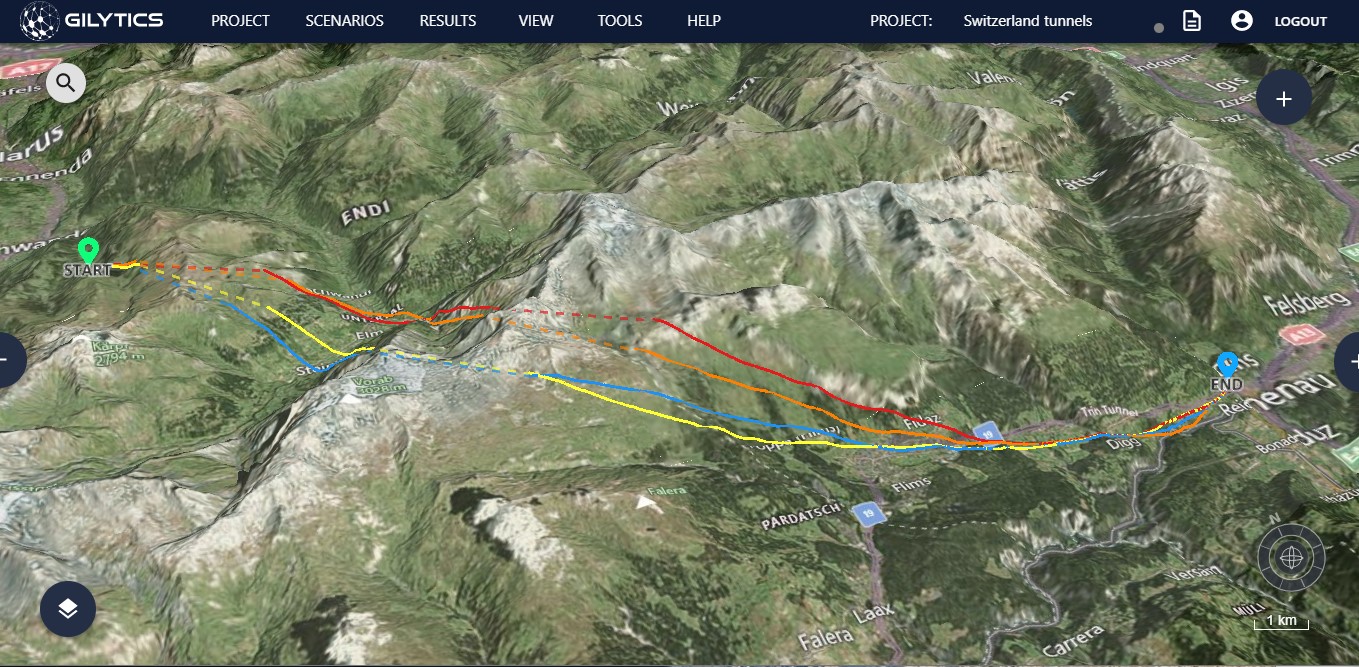Expand the left edge side panel button
Image resolution: width=1359 pixels, height=667 pixels.
click(8, 360)
